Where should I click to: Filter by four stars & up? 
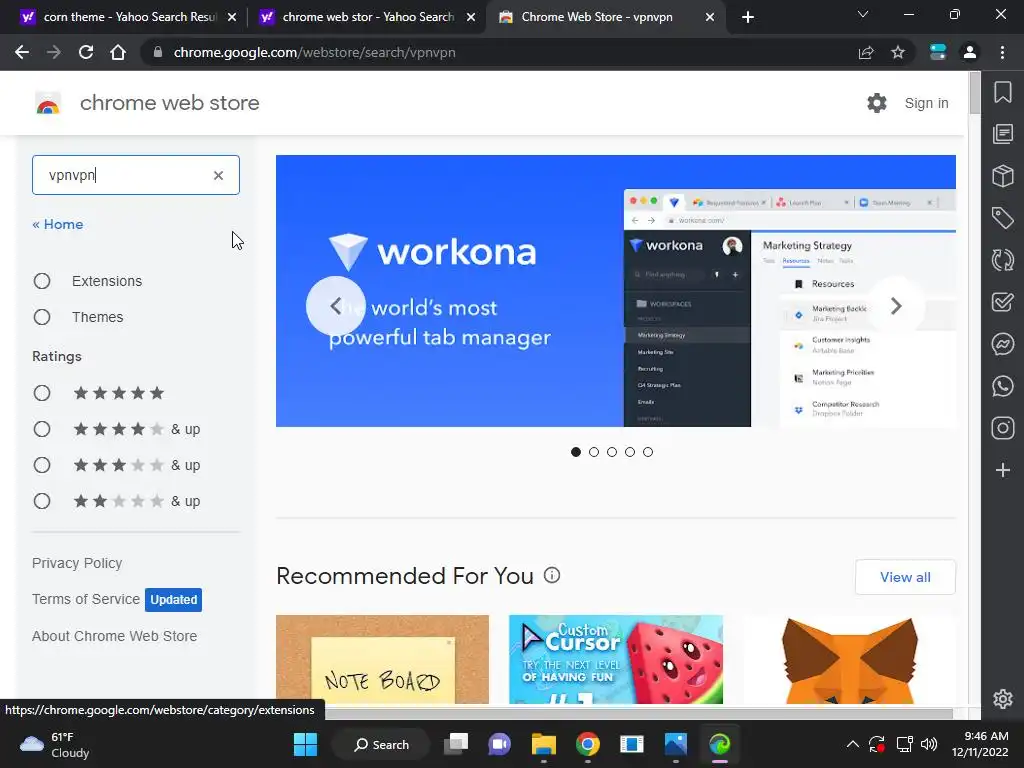click(42, 429)
